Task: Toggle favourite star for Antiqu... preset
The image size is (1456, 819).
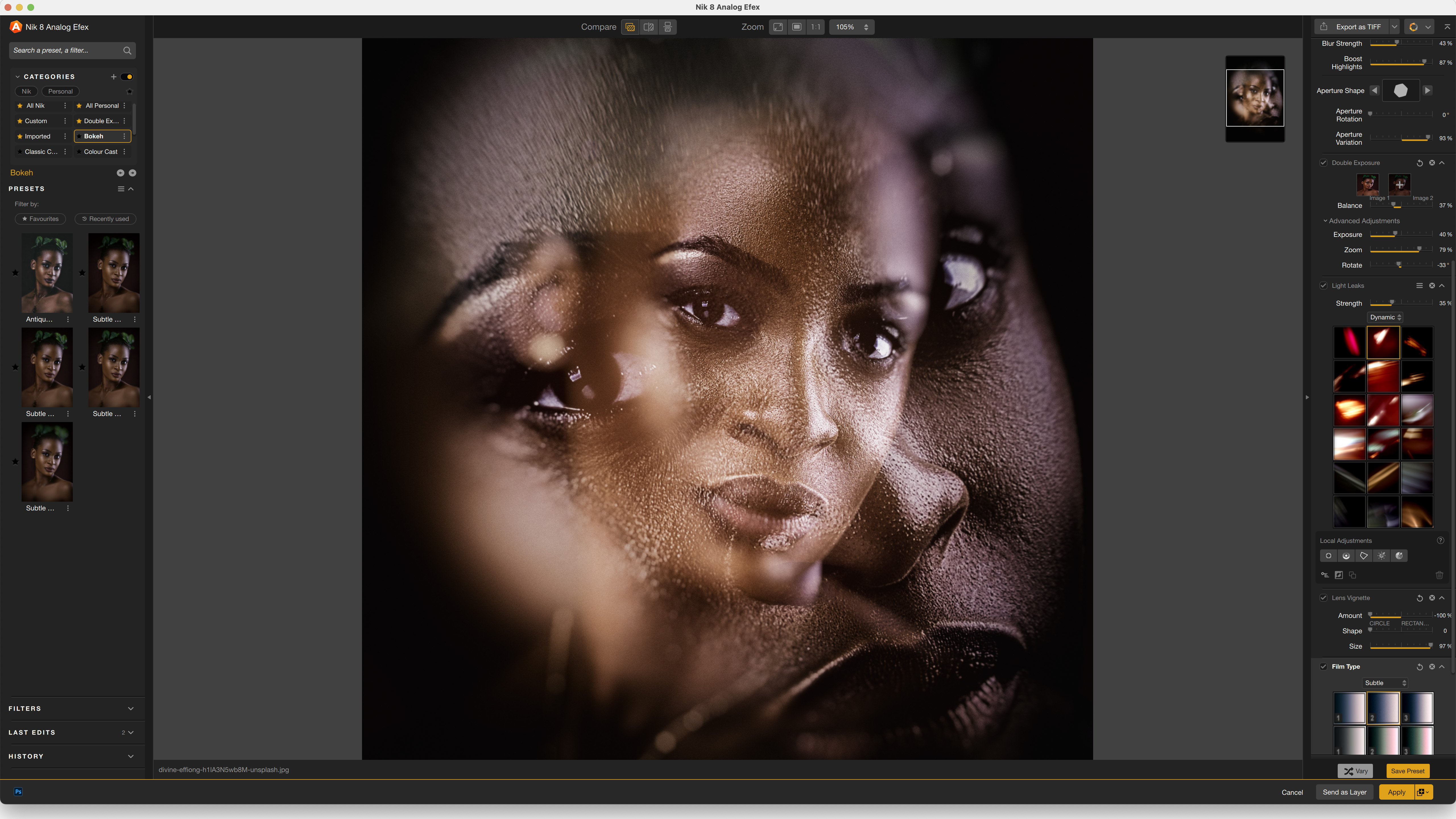Action: (15, 273)
